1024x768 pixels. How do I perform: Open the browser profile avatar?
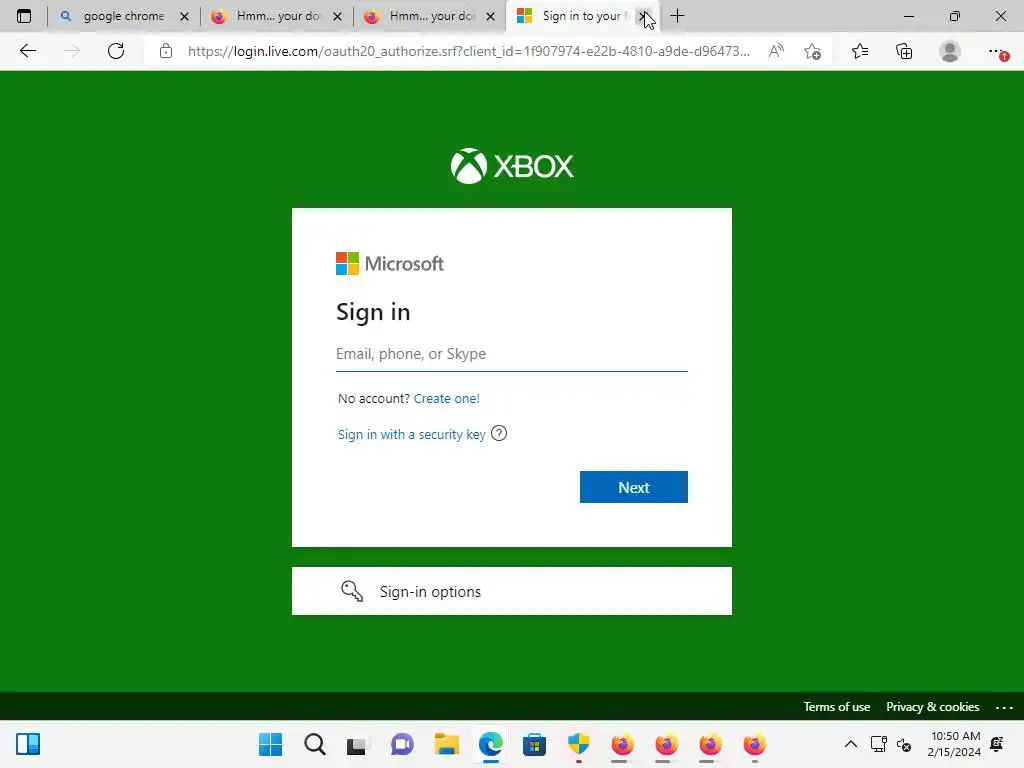click(x=950, y=51)
